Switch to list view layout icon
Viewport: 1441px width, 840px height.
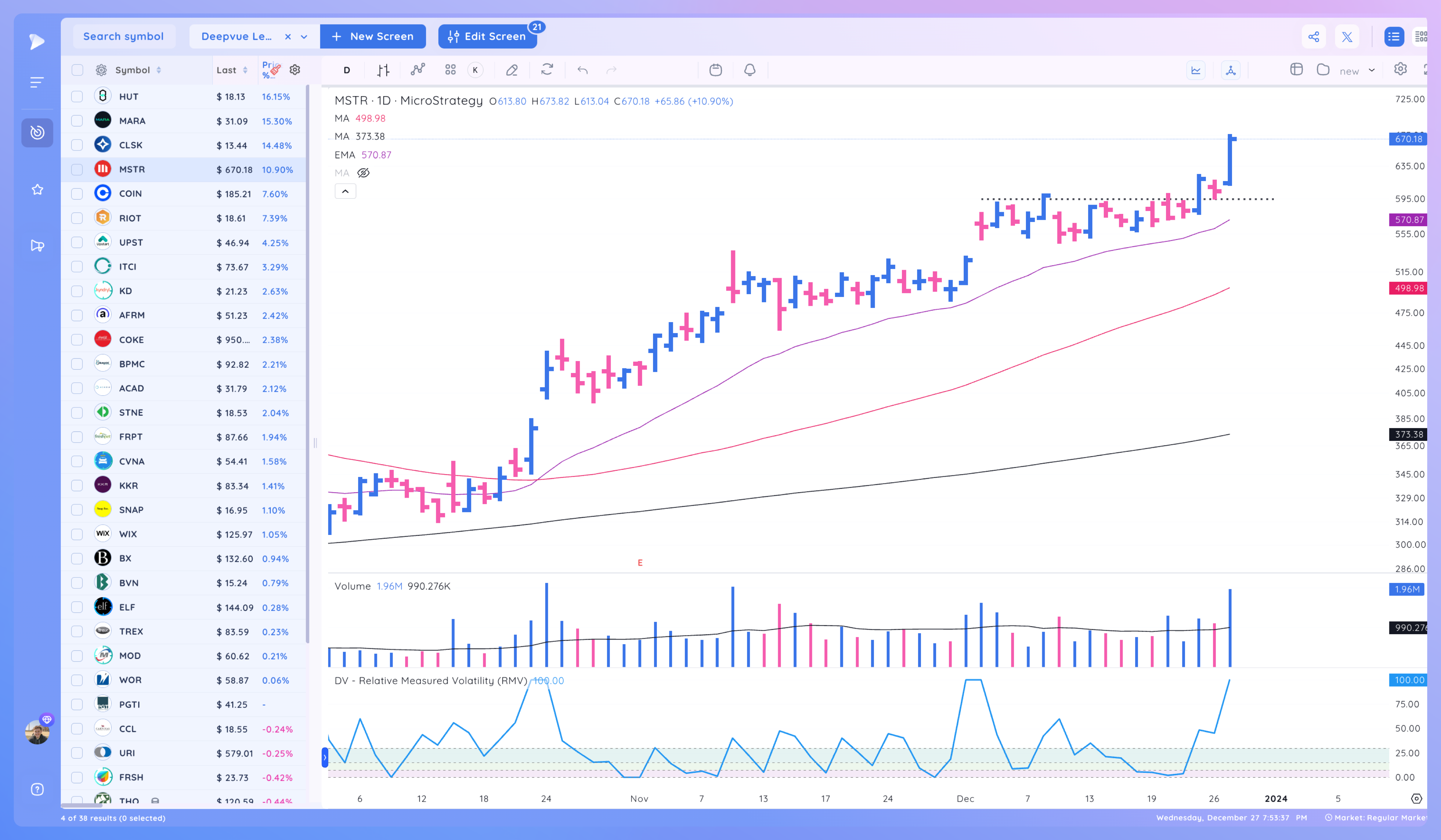click(1394, 37)
